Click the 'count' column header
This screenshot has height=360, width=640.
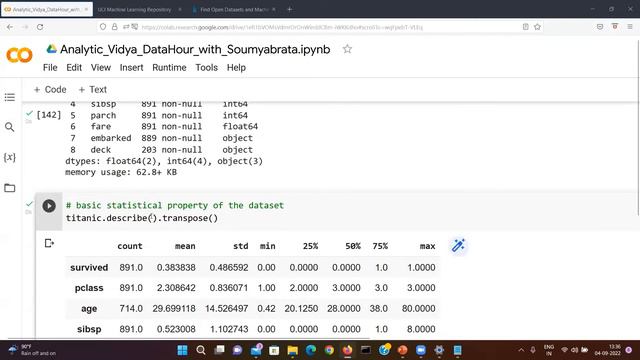pos(130,246)
